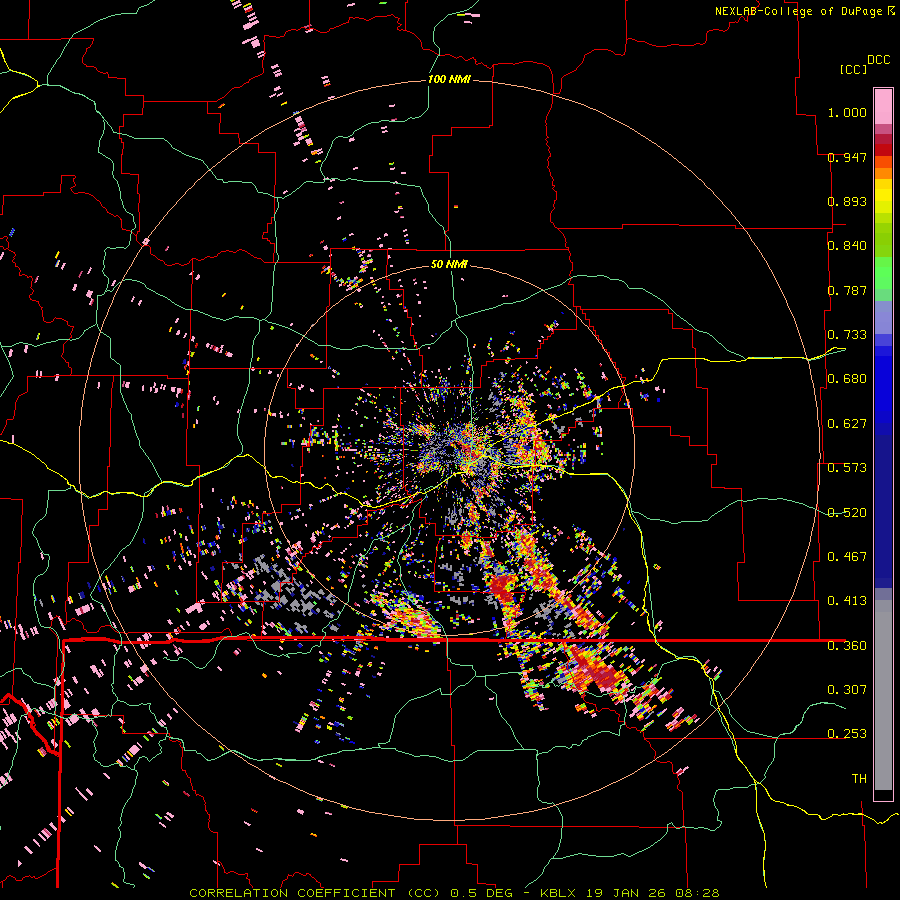Click the NEXLAB-College of DuPage title text
The height and width of the screenshot is (900, 900).
[x=800, y=11]
